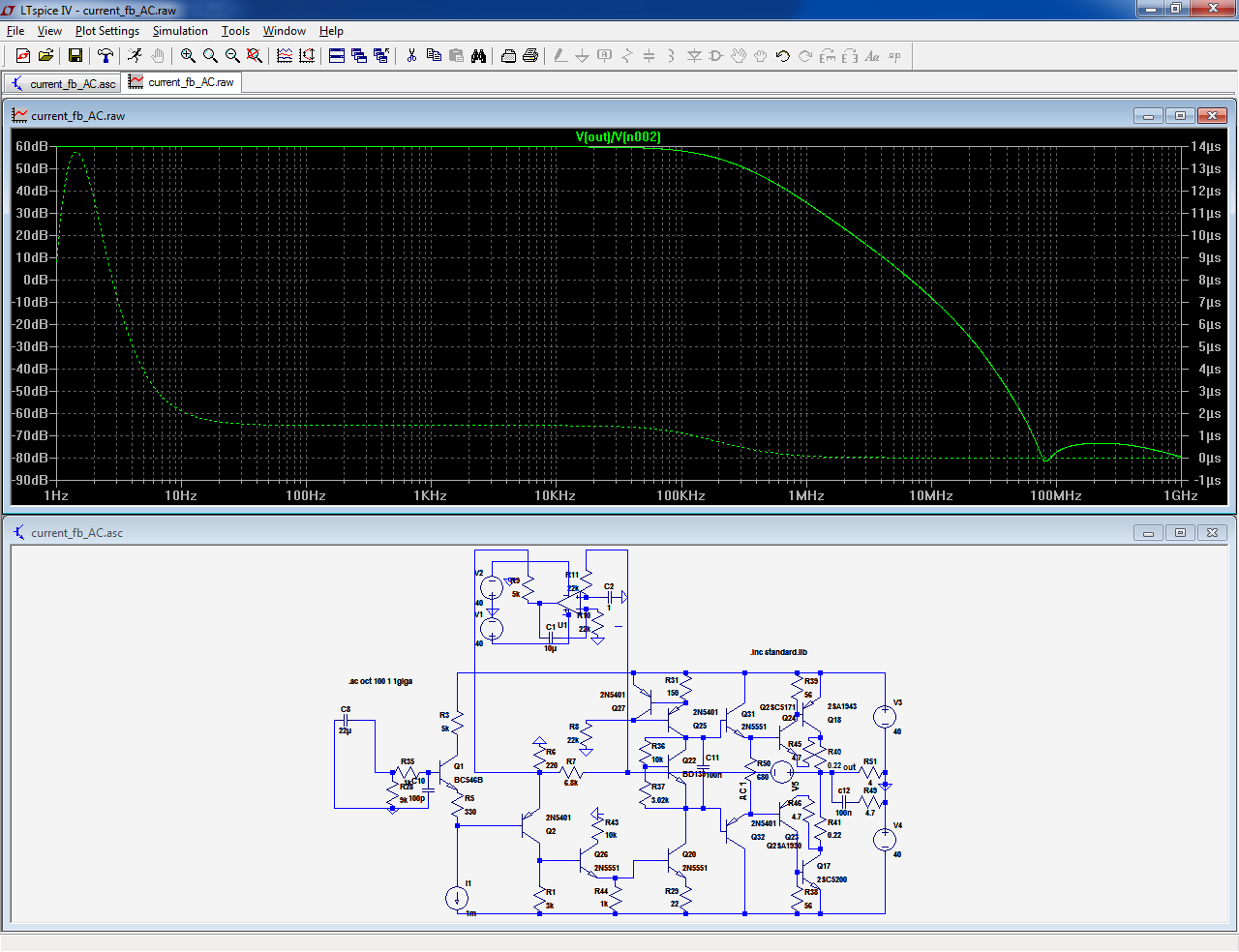This screenshot has width=1239, height=952.
Task: Click the Redo arrow icon
Action: pos(805,56)
